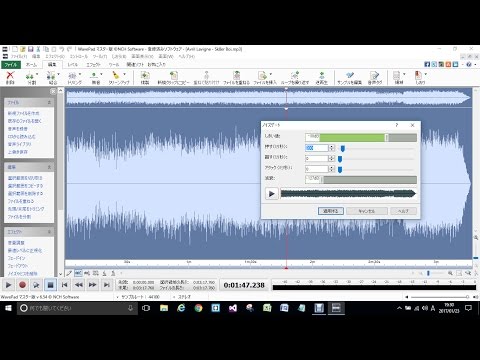The height and width of the screenshot is (360, 480).
Task: Collapse the エフェクト section in sidebar
Action: pos(49,232)
